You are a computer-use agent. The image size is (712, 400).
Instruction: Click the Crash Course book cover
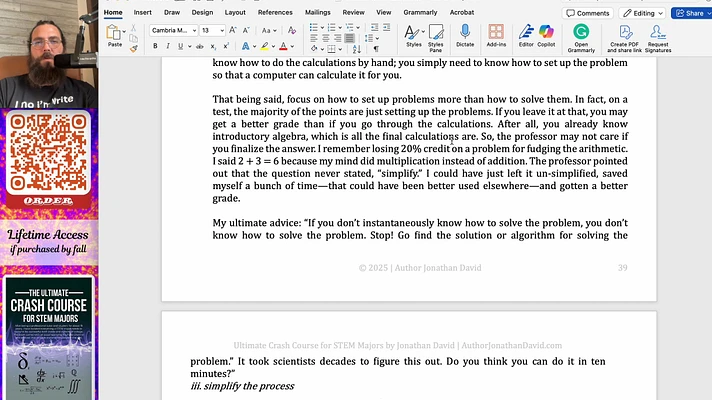49,338
